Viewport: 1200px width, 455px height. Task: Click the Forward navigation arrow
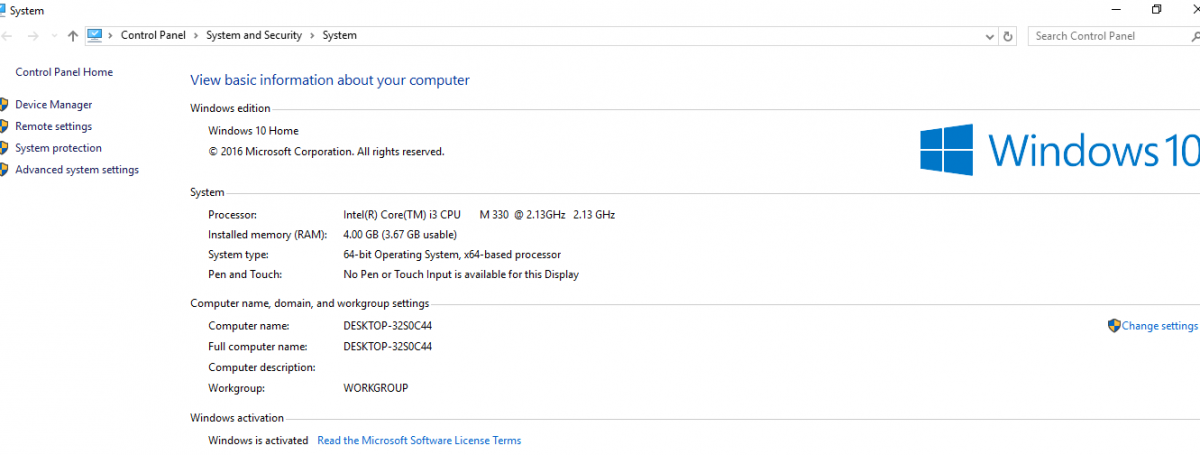pos(33,36)
